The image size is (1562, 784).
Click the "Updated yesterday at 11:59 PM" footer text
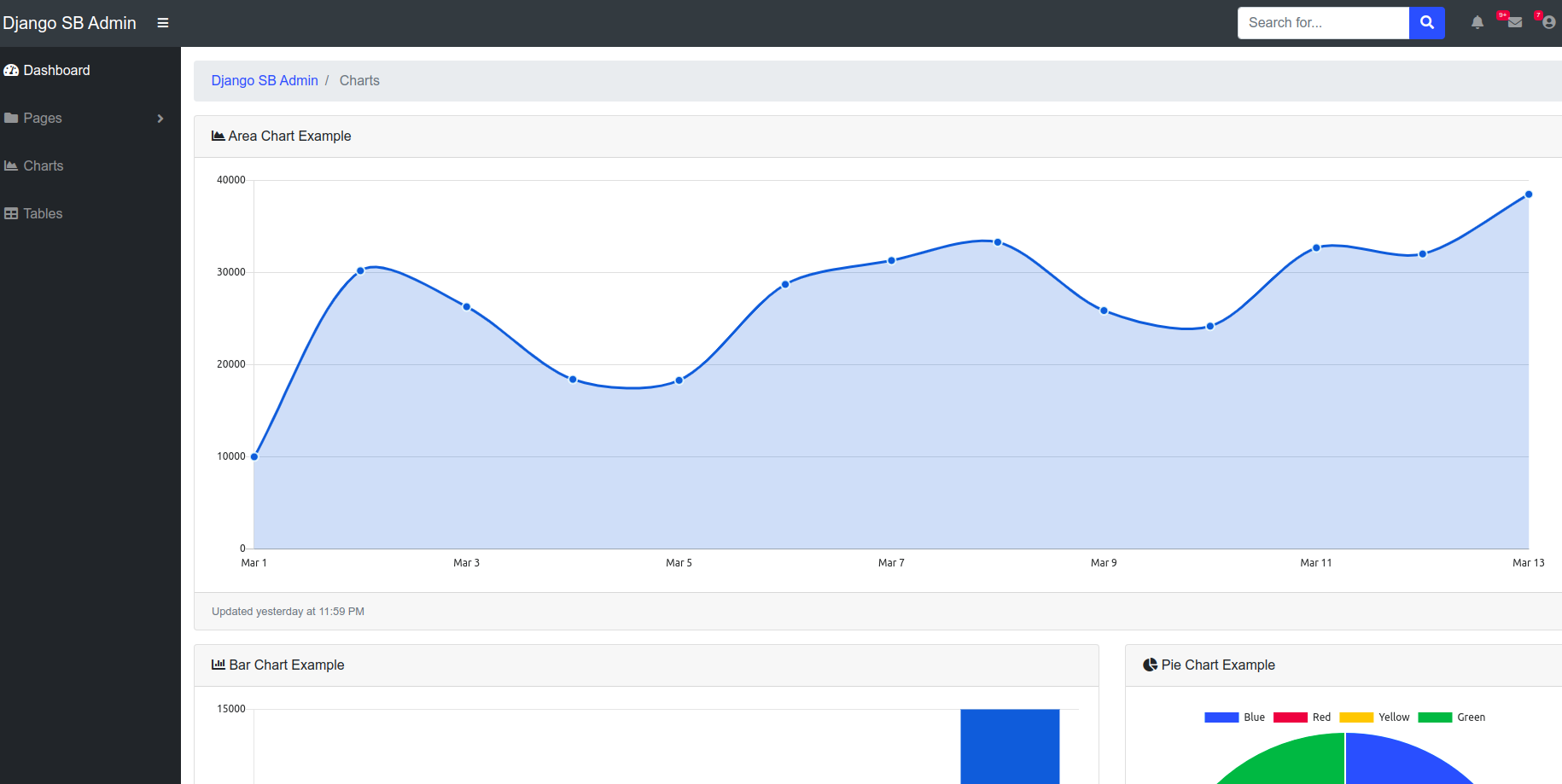(x=288, y=612)
